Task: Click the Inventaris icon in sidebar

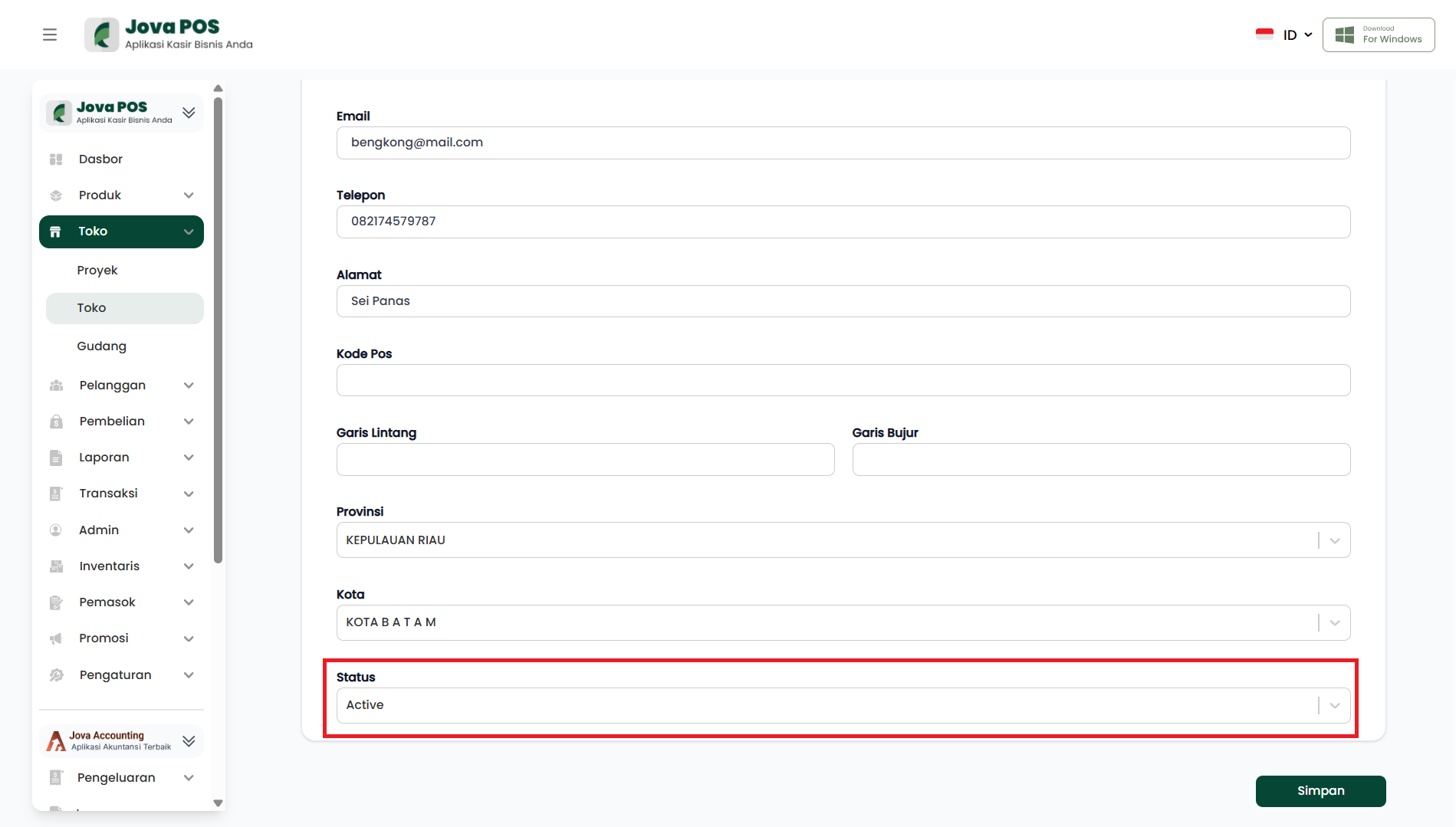Action: point(56,566)
